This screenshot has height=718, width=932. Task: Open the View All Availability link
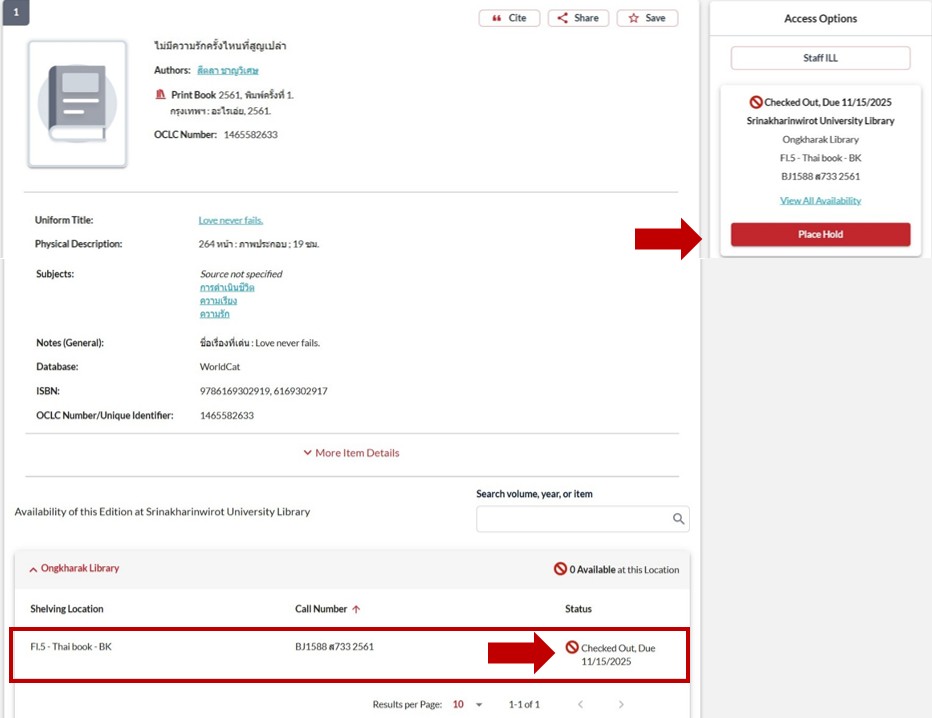tap(820, 200)
